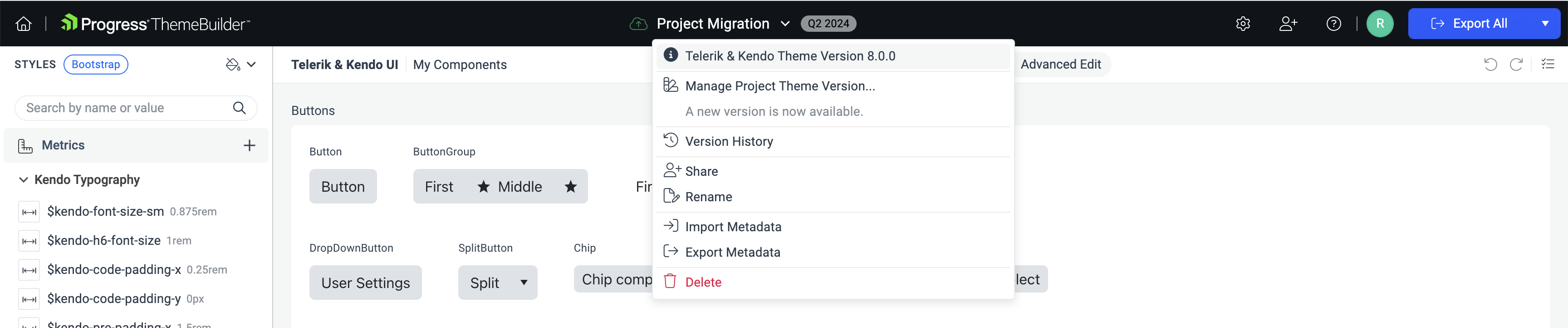
Task: Click the home icon in header
Action: (x=24, y=24)
